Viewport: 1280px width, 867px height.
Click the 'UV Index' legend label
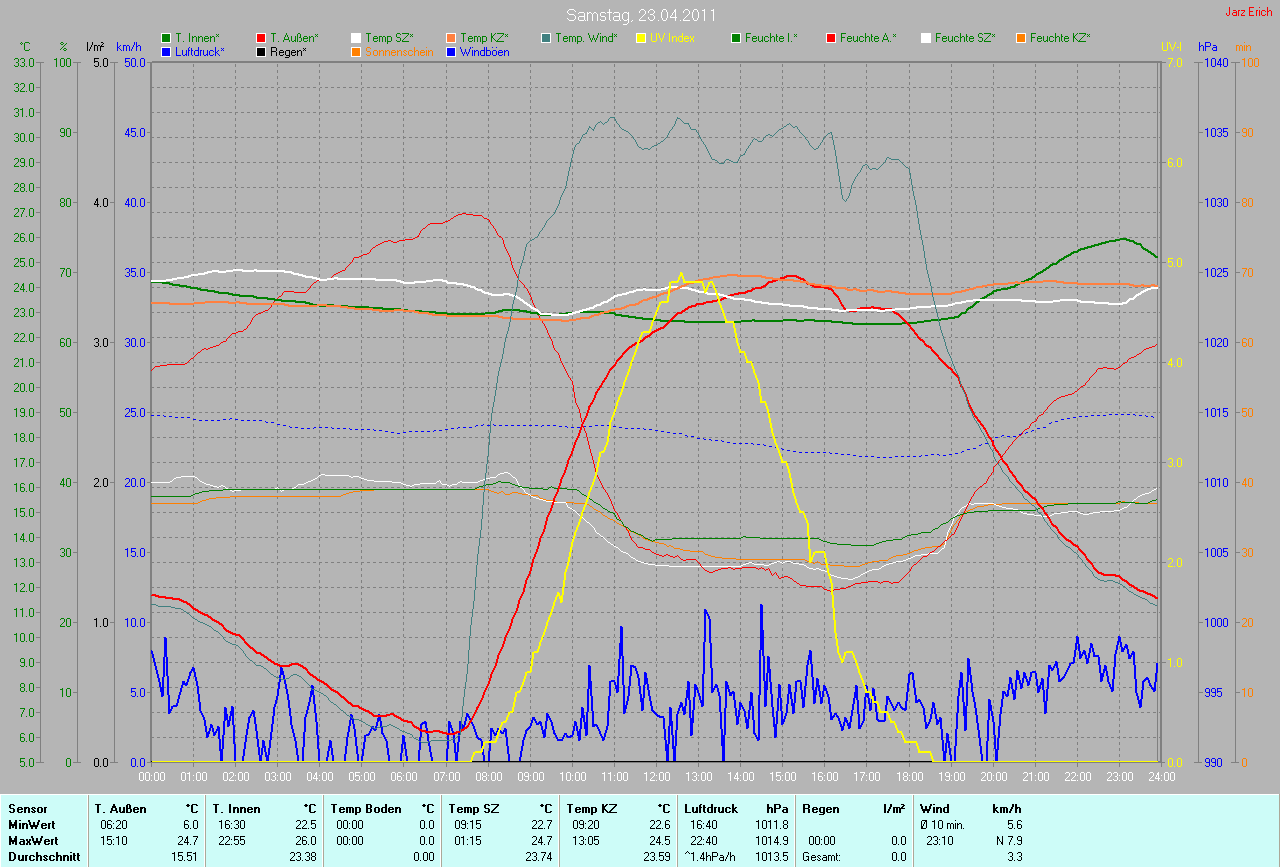click(x=672, y=38)
